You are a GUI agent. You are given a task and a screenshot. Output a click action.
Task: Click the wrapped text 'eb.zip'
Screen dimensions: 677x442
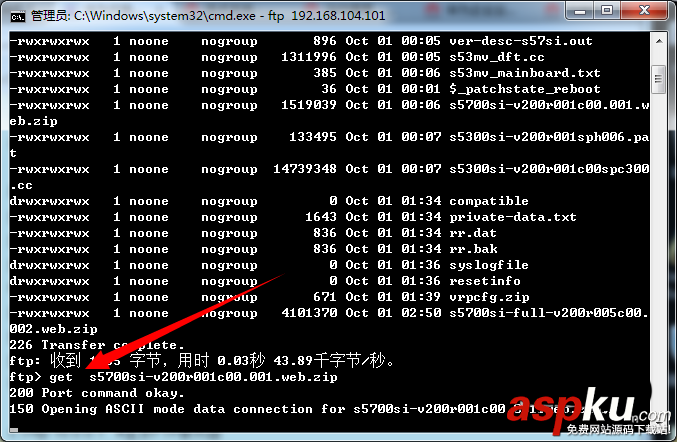point(34,121)
